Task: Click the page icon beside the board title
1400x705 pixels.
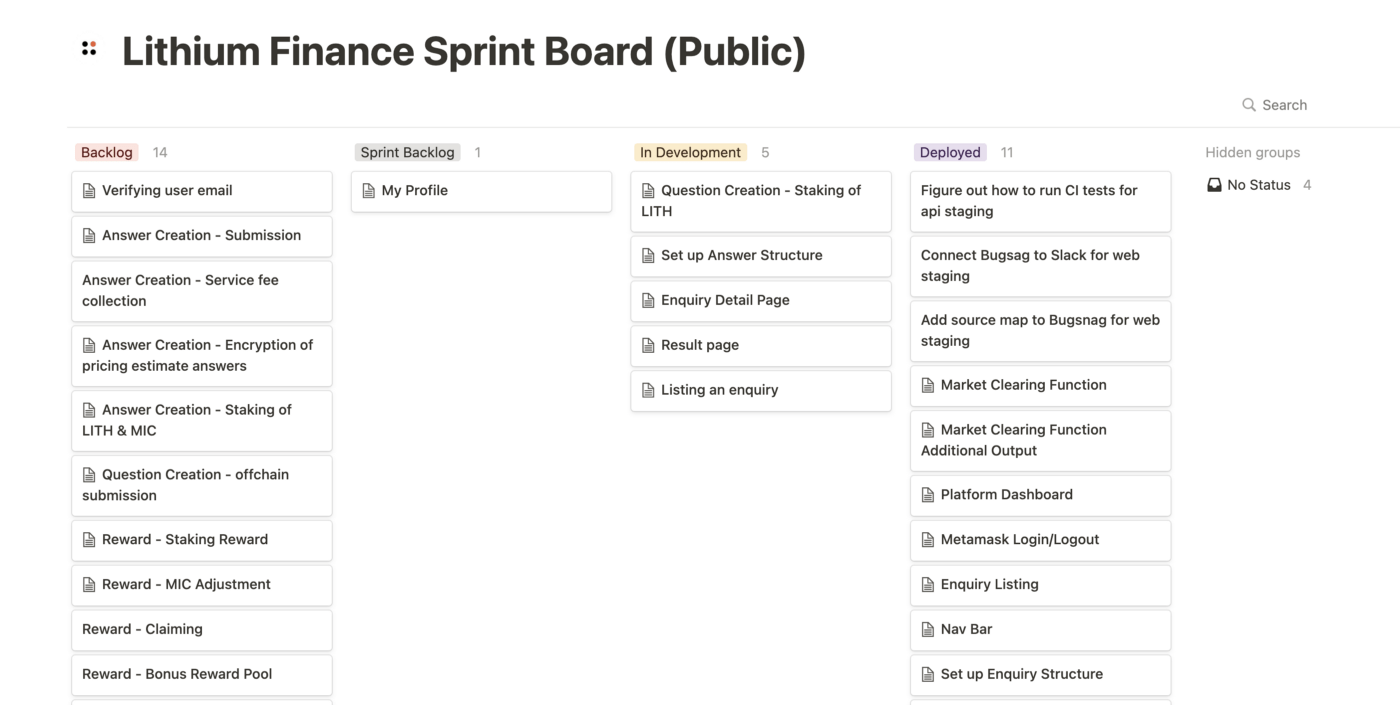Action: click(89, 48)
